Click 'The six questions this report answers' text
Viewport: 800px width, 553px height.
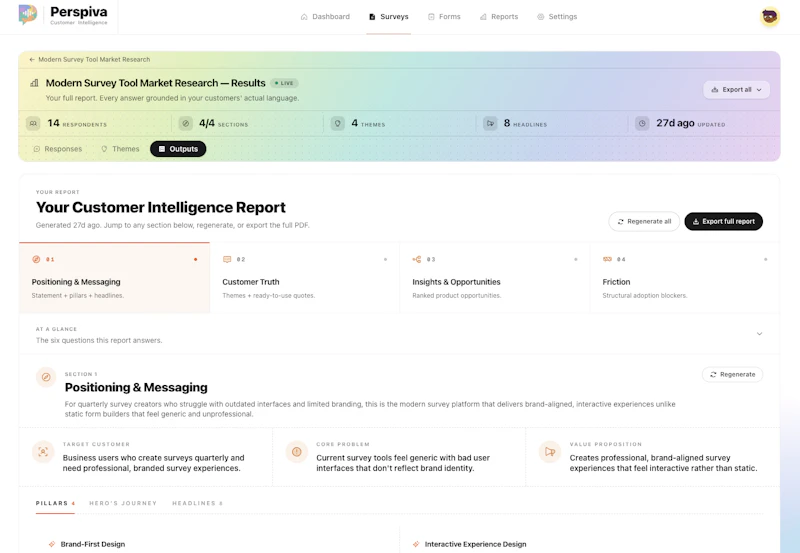[99, 340]
